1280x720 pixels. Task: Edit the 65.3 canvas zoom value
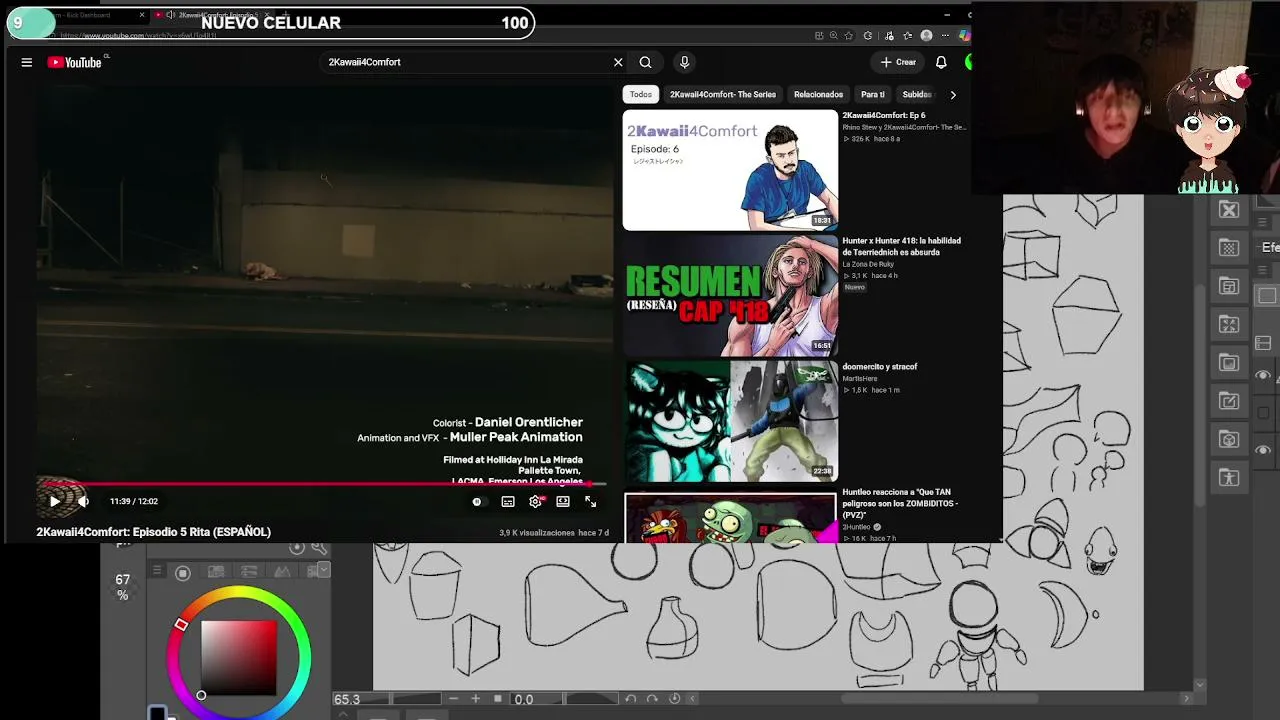coord(360,699)
